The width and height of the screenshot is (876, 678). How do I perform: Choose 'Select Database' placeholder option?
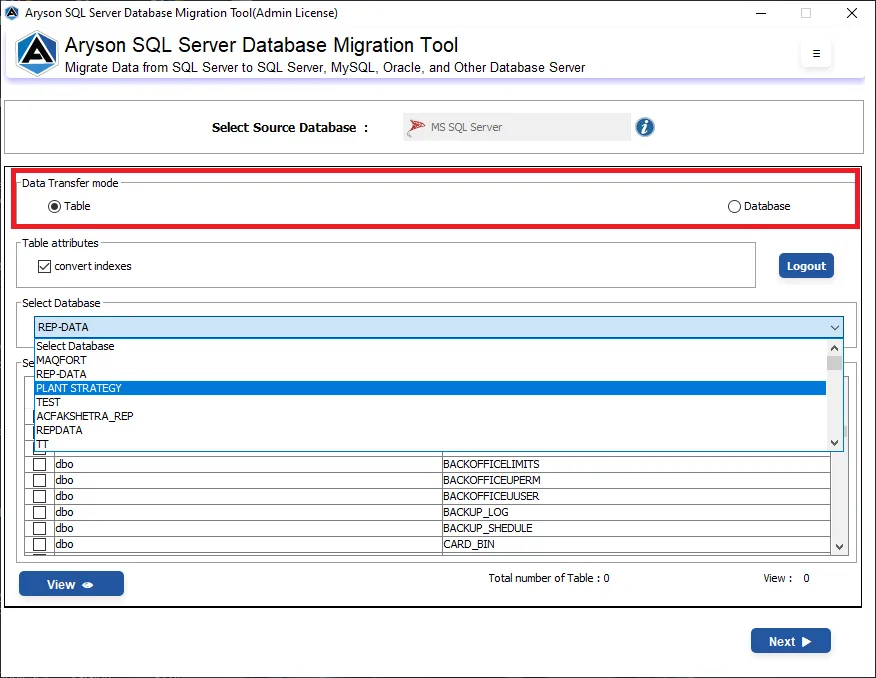click(x=430, y=346)
